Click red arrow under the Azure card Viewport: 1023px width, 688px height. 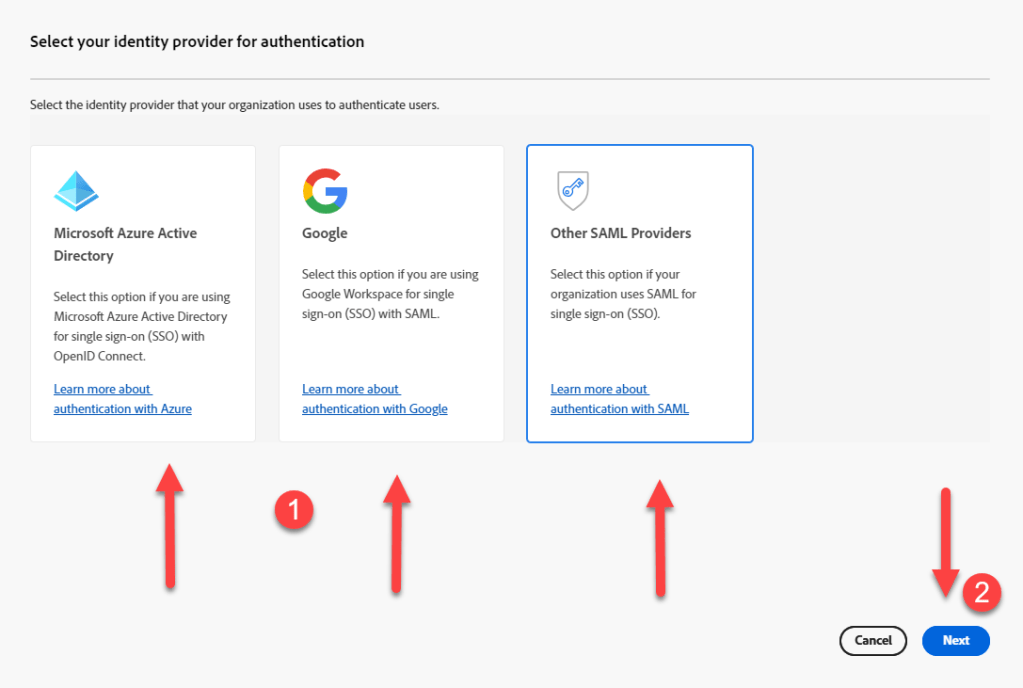pyautogui.click(x=170, y=525)
